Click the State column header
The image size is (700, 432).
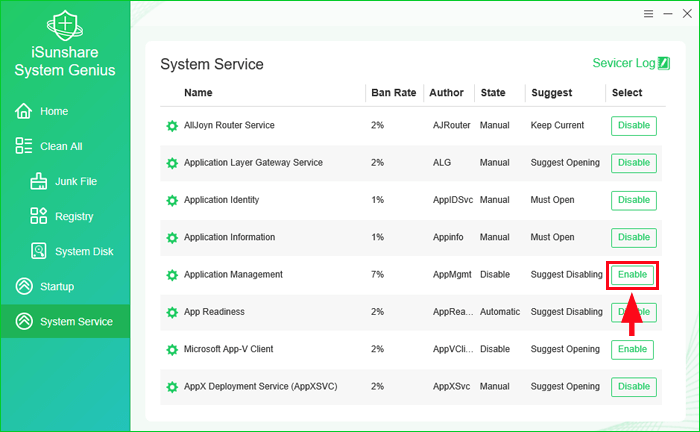coord(493,93)
